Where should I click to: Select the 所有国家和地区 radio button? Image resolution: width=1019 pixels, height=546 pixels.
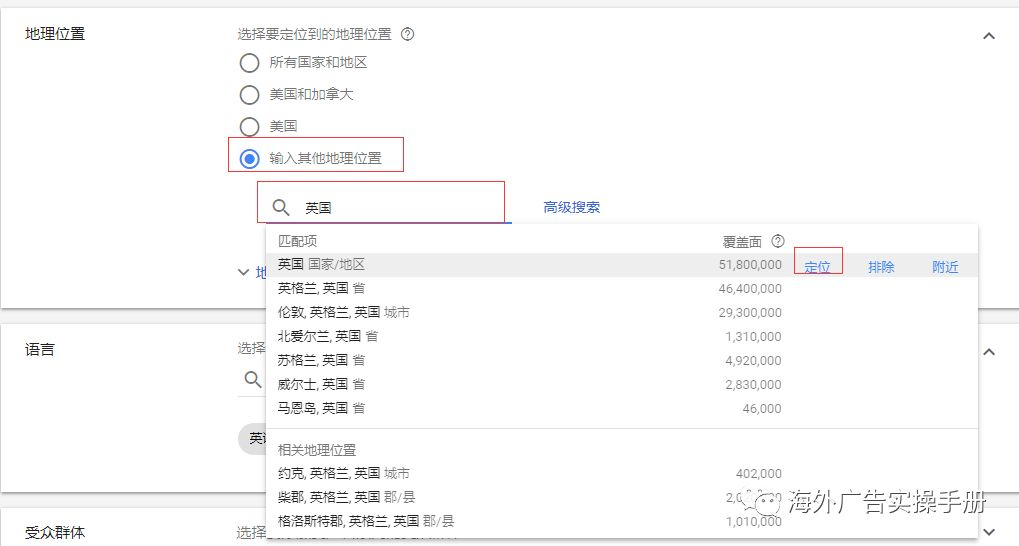[x=249, y=62]
